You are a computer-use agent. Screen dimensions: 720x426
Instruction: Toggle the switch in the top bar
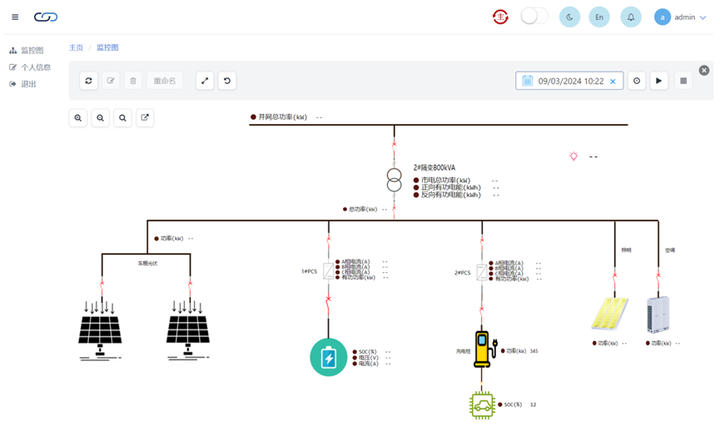click(534, 17)
